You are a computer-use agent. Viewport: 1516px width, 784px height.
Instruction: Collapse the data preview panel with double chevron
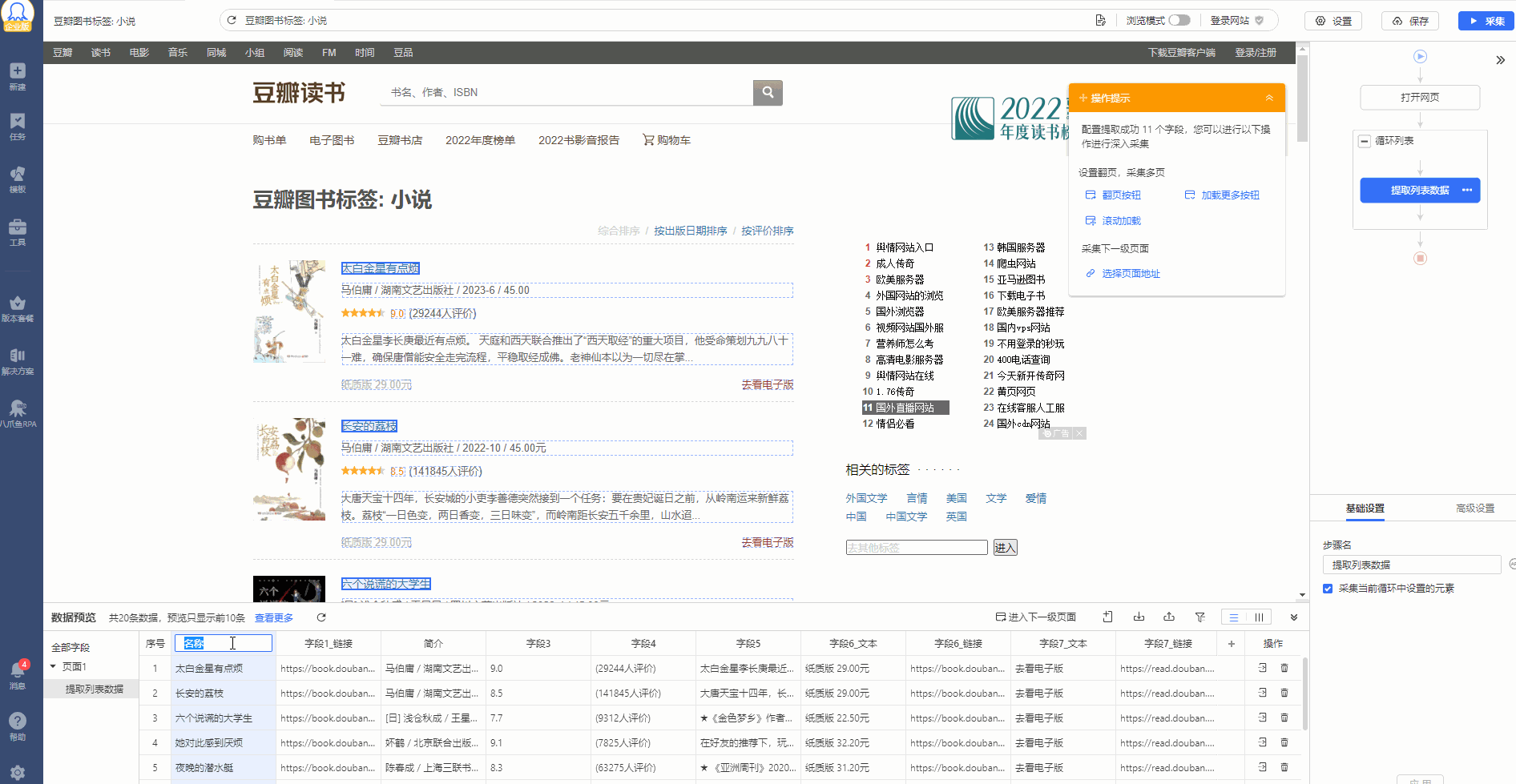coord(1293,617)
